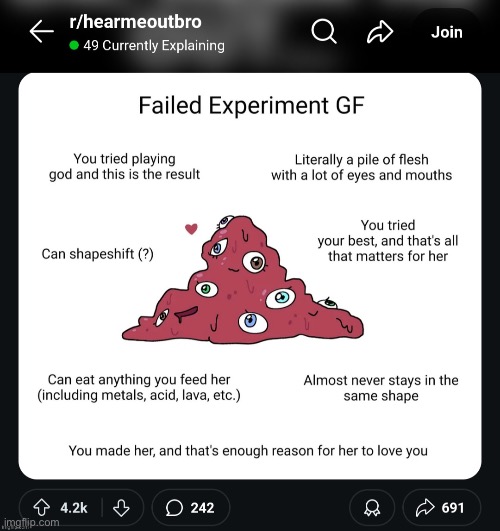The height and width of the screenshot is (531, 500).
Task: Click the Failed Experiment GF heading
Action: click(251, 105)
